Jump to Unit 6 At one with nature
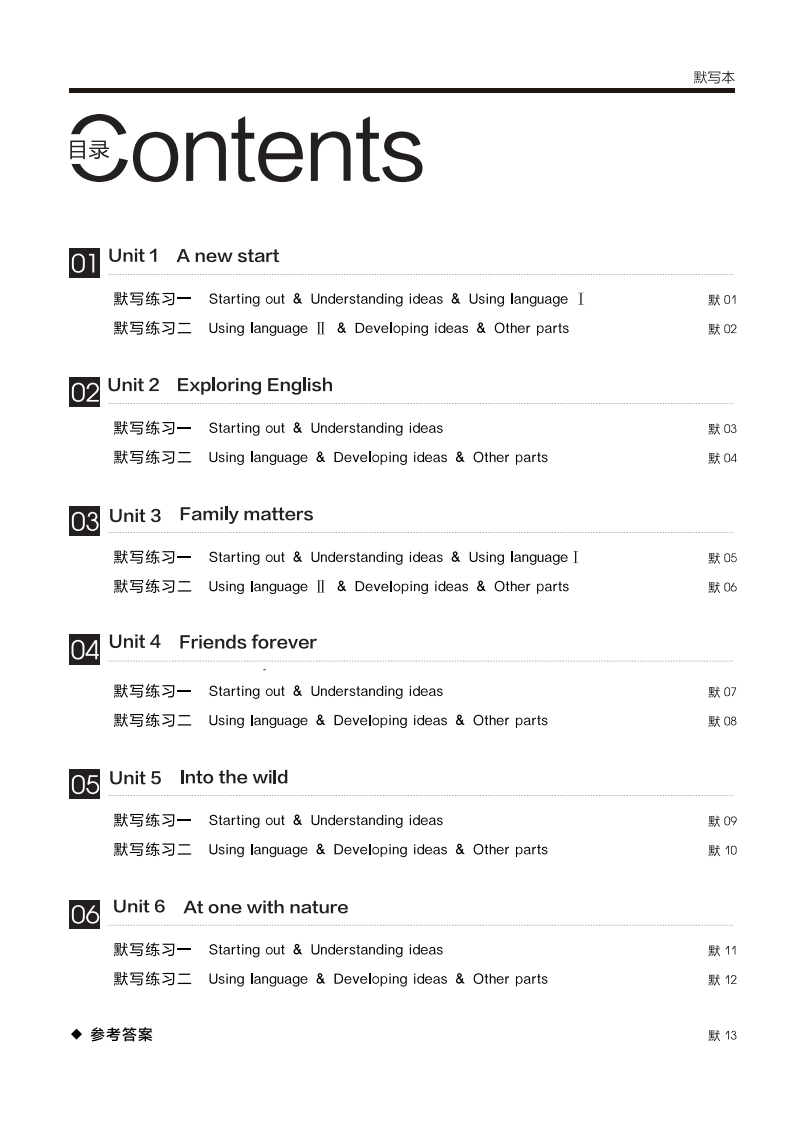 (230, 907)
